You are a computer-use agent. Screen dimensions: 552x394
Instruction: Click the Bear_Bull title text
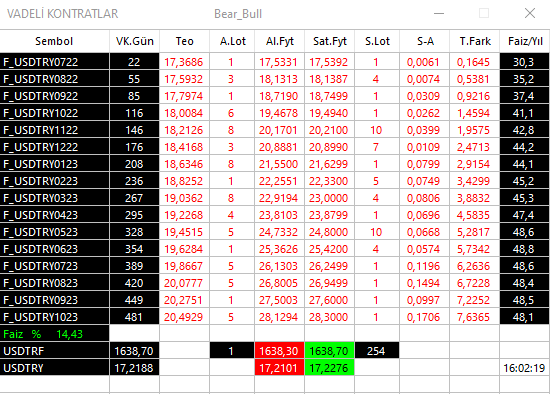point(238,14)
